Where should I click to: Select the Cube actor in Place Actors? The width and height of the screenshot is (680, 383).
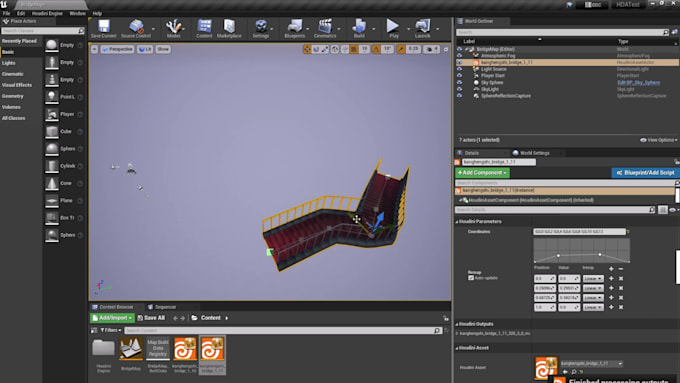pyautogui.click(x=64, y=131)
